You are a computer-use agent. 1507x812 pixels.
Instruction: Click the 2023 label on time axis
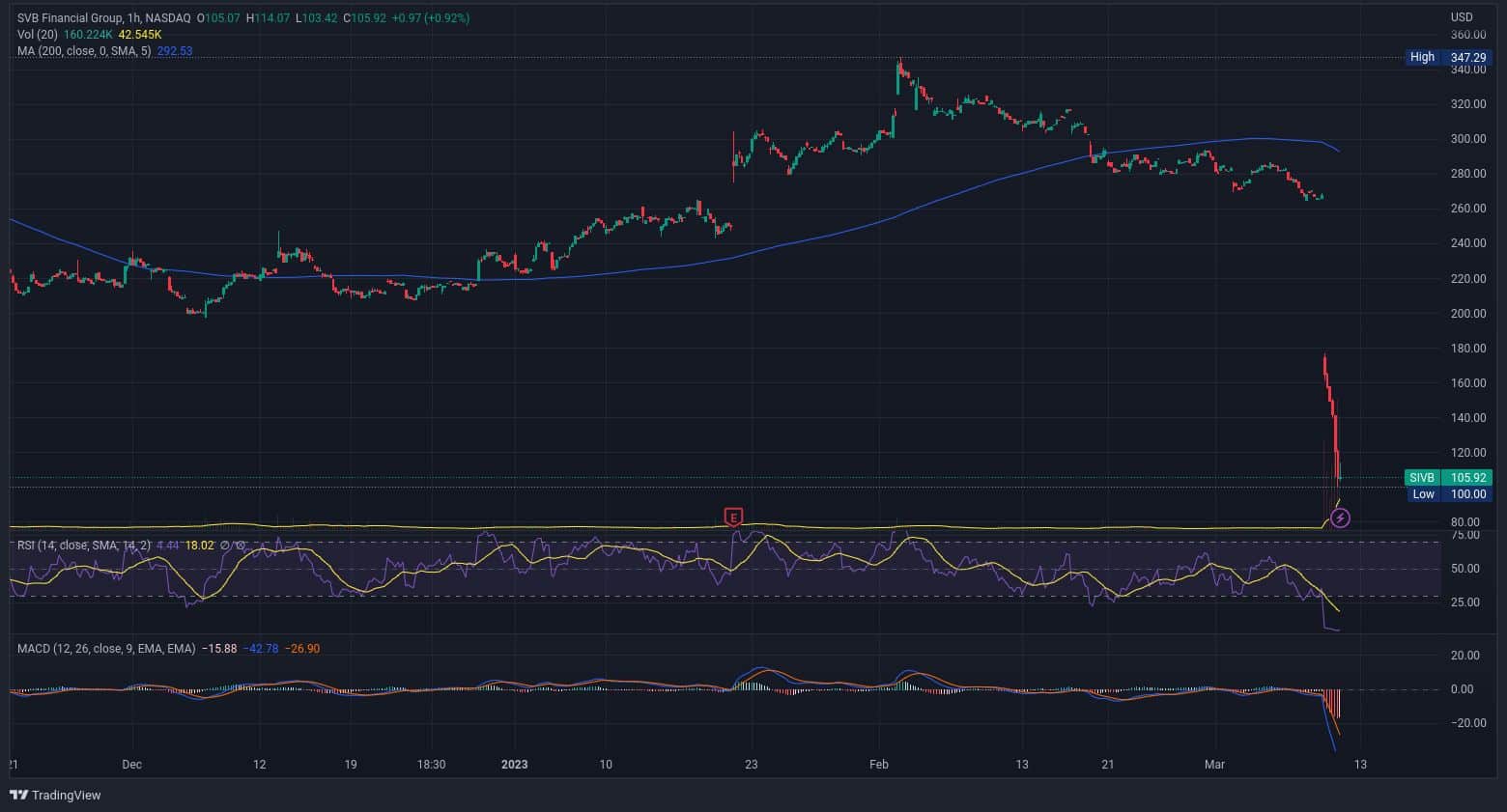(515, 765)
